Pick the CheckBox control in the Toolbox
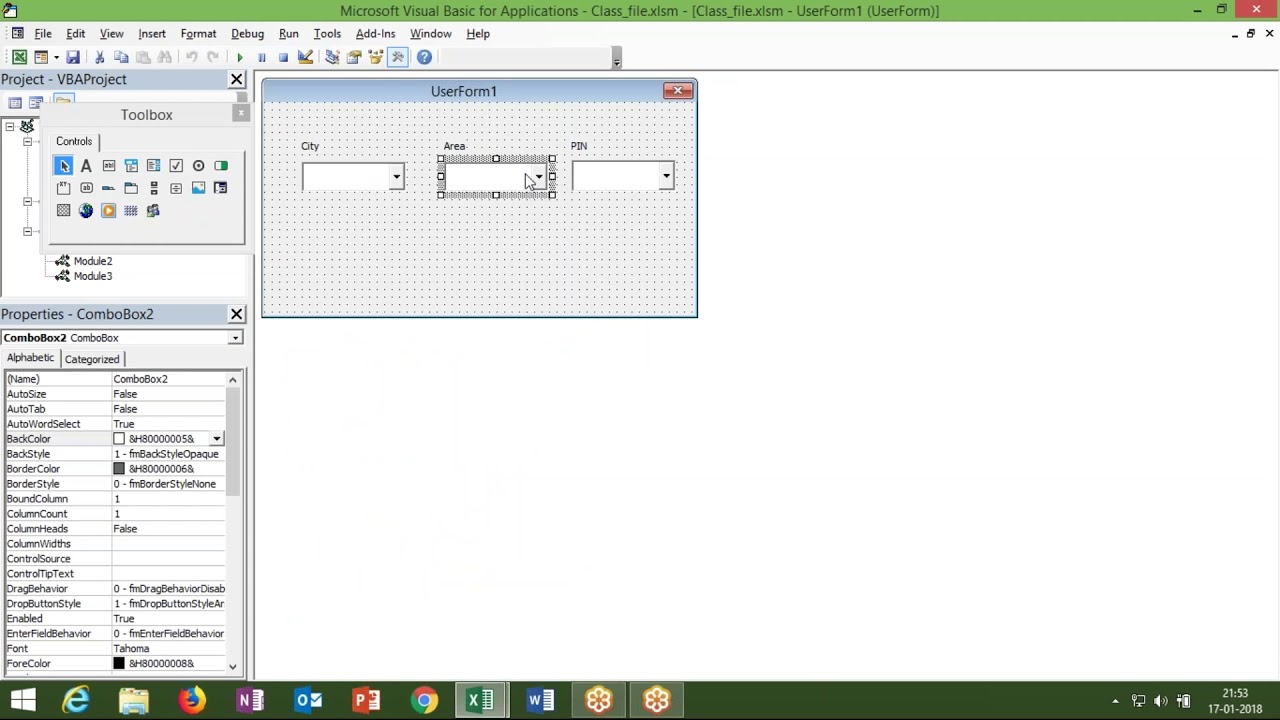This screenshot has width=1280, height=720. (176, 166)
